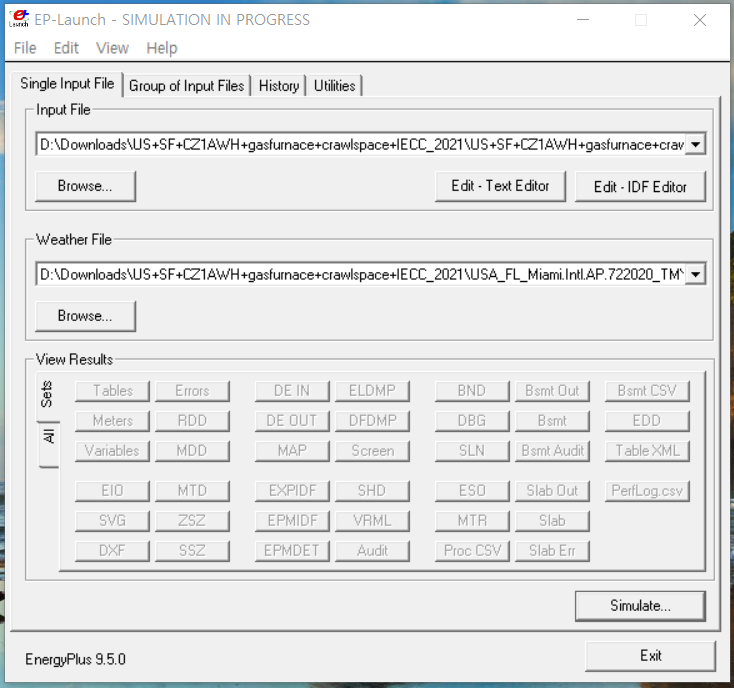Viewport: 734px width, 688px height.
Task: Switch to Group of Input Files tab
Action: pos(186,86)
